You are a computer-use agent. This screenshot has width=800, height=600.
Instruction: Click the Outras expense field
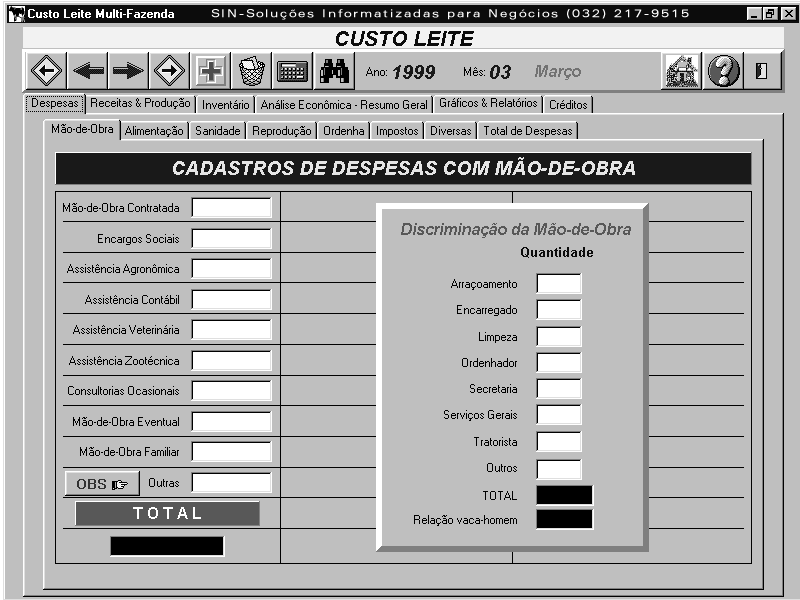[232, 483]
